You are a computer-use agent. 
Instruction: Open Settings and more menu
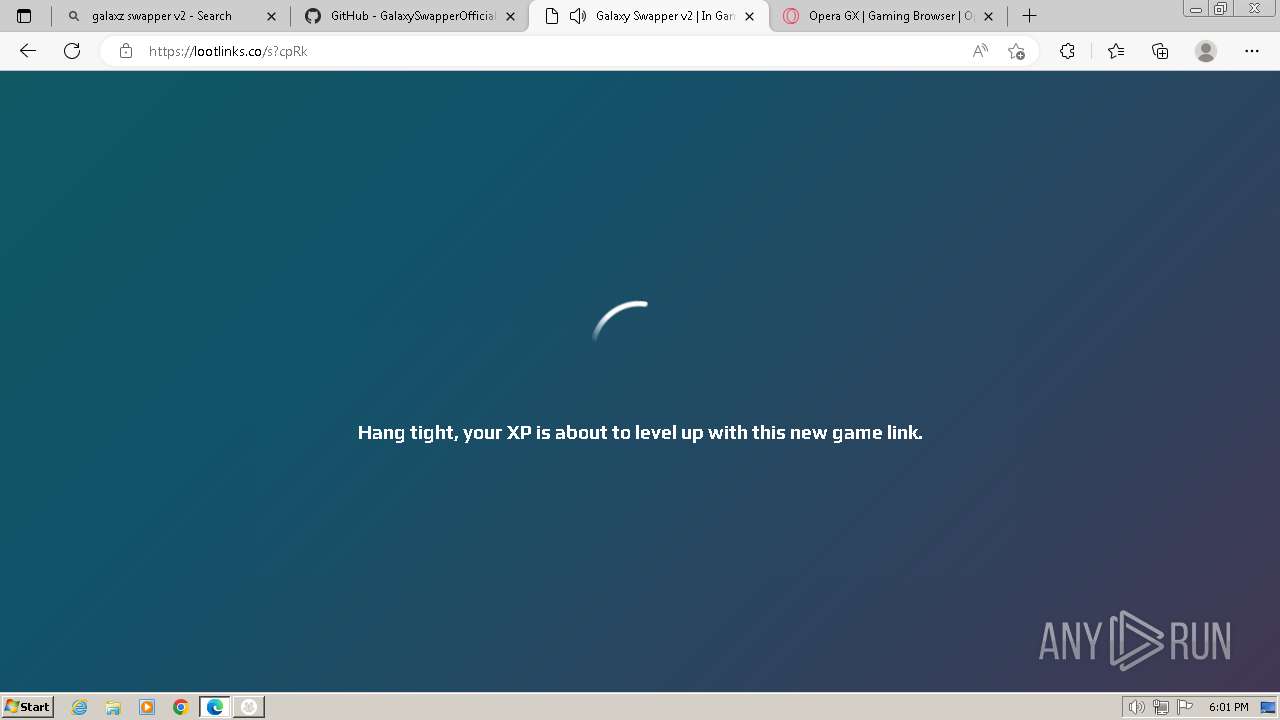1252,51
